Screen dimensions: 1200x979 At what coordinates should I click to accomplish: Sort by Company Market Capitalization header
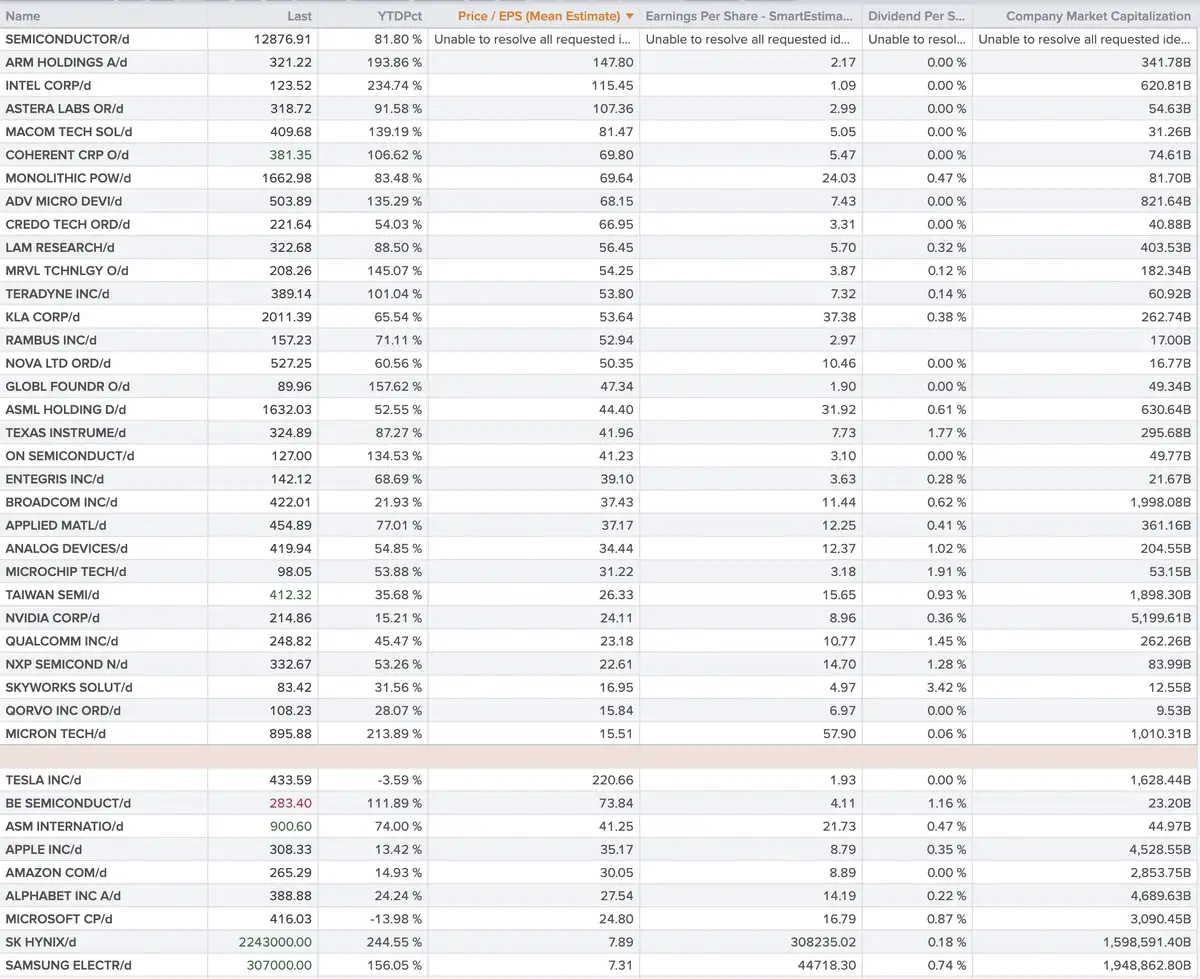click(x=1098, y=16)
